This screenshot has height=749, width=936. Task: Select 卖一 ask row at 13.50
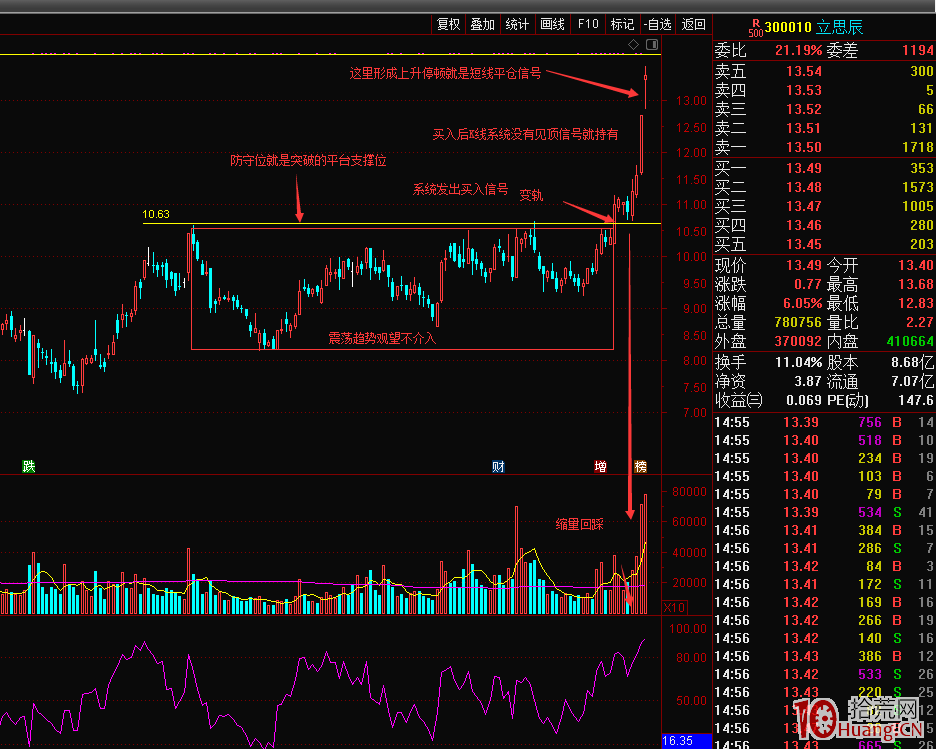tap(824, 147)
